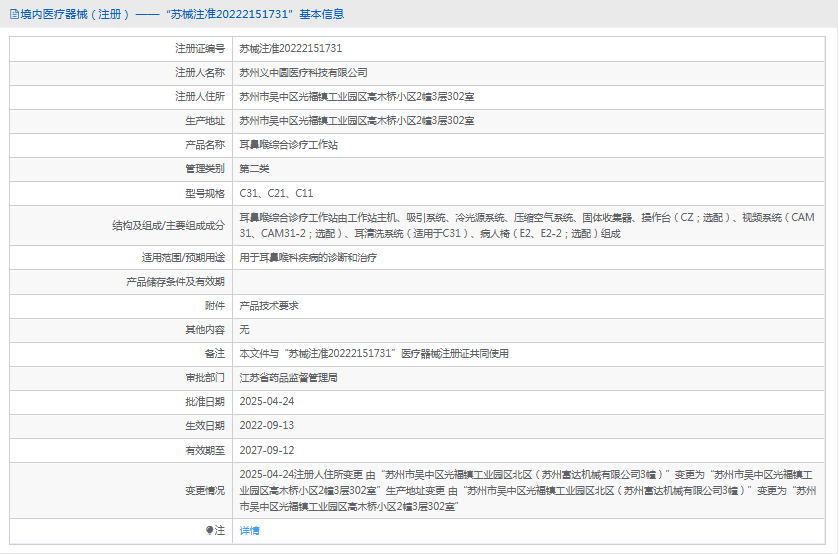Screen dimensions: 839x554
Task: Click the 管理类别 label cell
Action: click(x=121, y=169)
